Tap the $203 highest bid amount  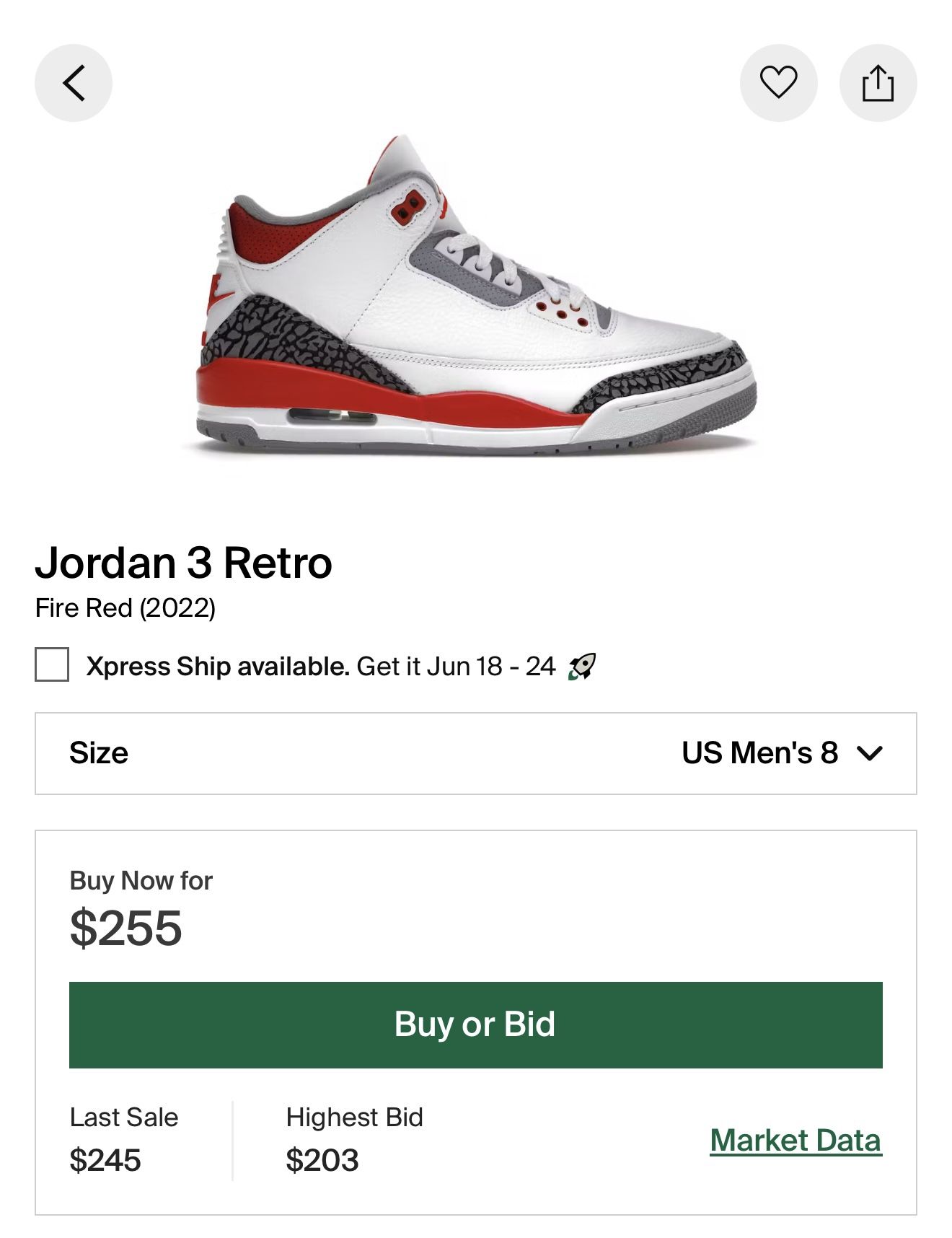pos(322,1160)
